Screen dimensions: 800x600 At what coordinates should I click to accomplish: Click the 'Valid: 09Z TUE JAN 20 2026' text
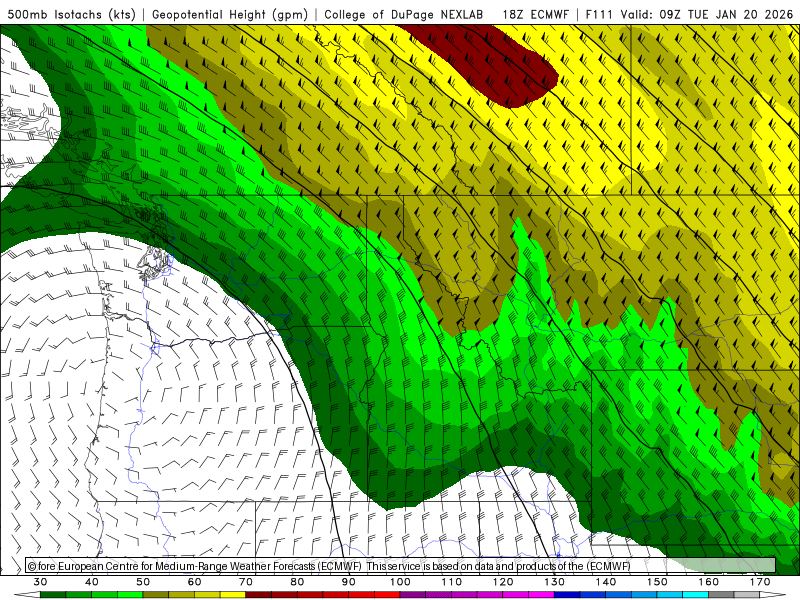pos(707,14)
